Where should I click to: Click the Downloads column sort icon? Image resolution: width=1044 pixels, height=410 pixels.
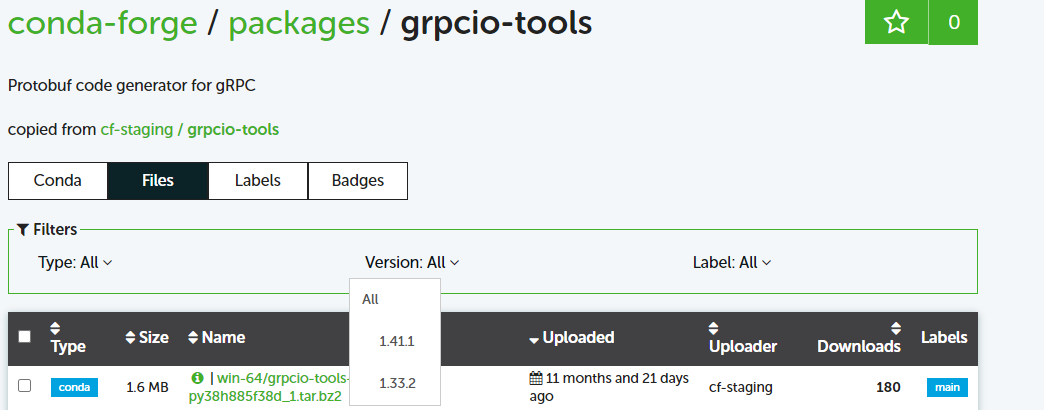[895, 328]
